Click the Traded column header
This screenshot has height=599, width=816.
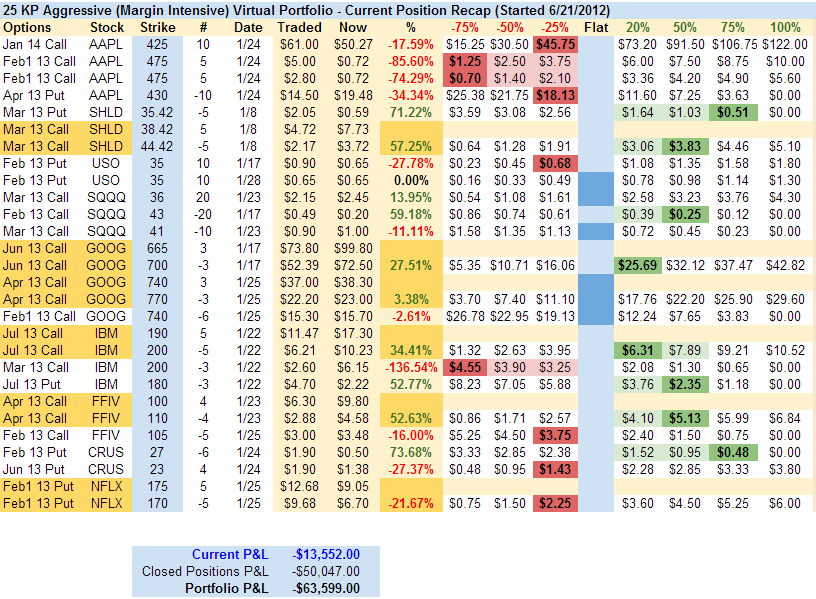[299, 26]
